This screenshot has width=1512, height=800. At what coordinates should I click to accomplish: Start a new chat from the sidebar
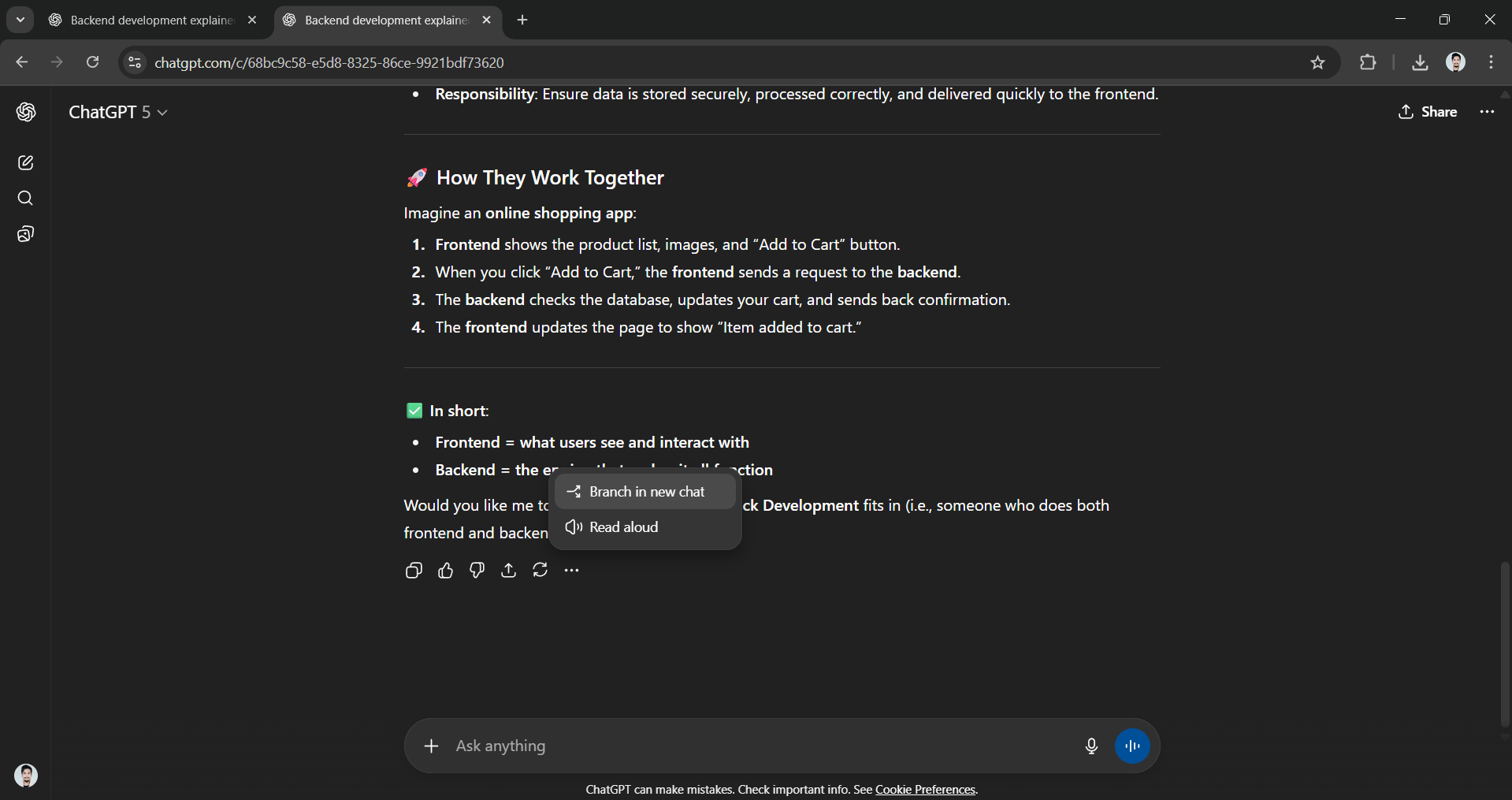tap(26, 162)
